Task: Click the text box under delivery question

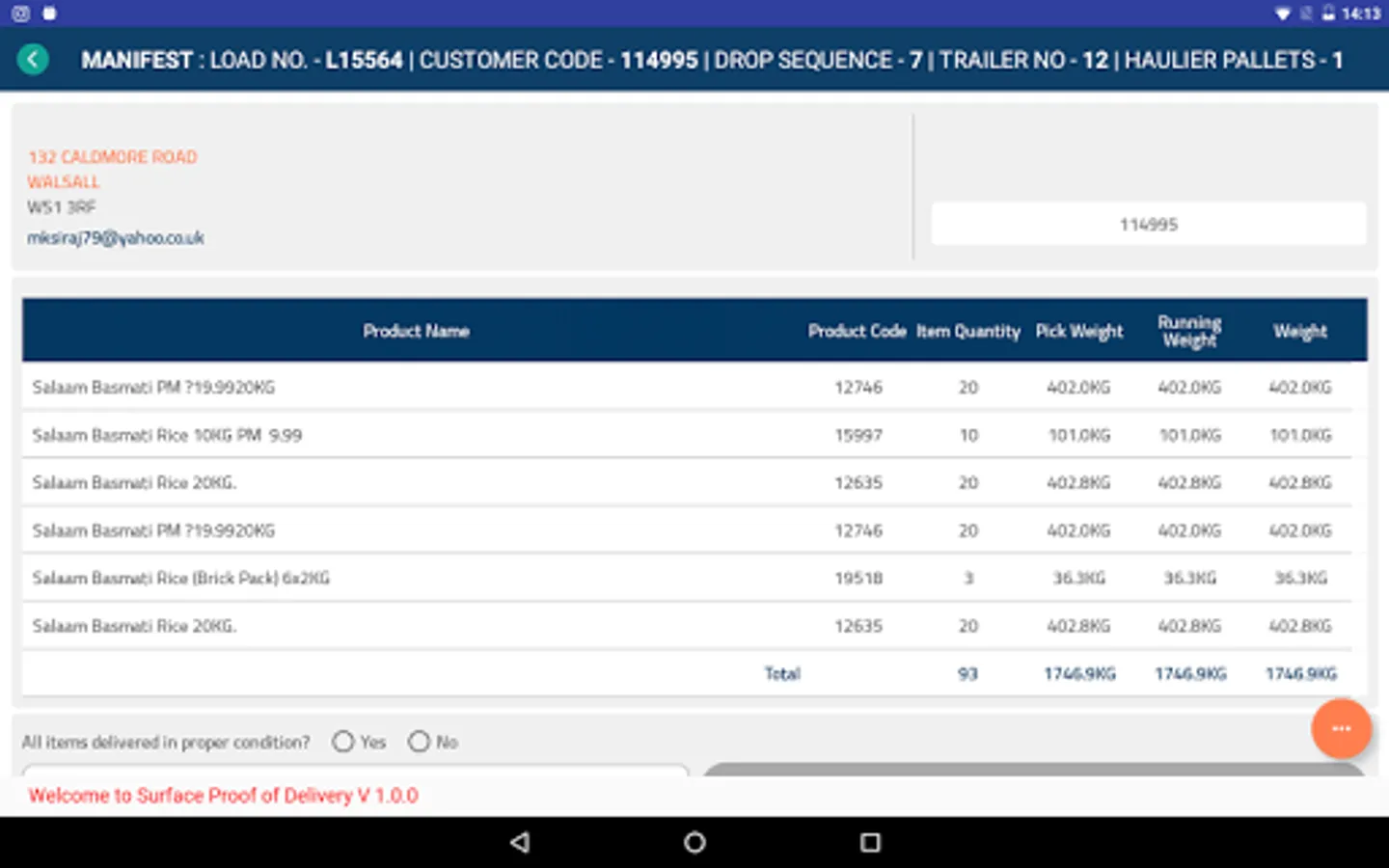Action: 355,771
